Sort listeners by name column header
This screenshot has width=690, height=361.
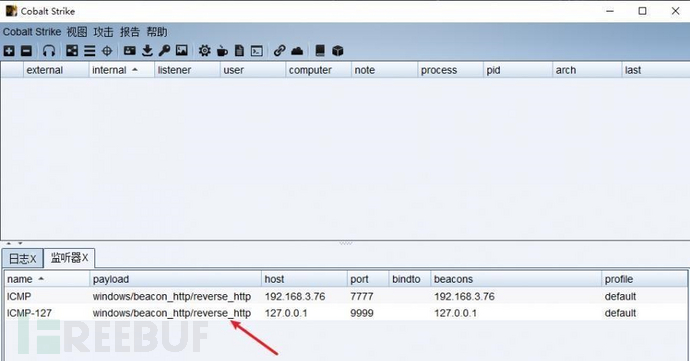[x=47, y=279]
